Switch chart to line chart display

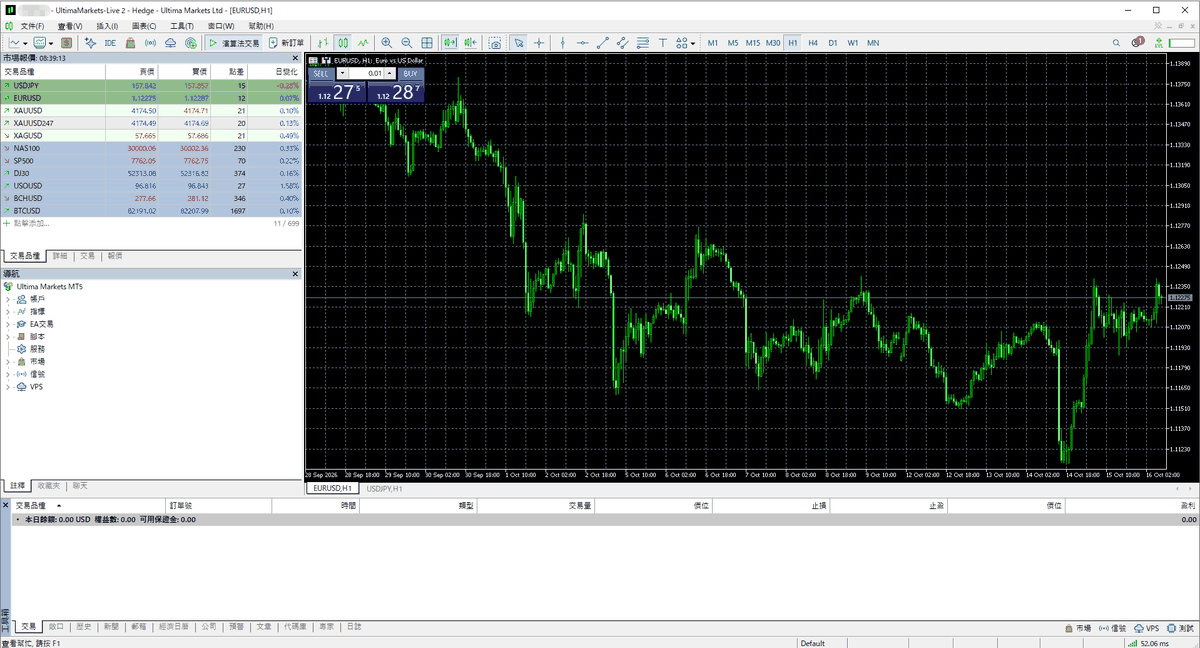[363, 43]
